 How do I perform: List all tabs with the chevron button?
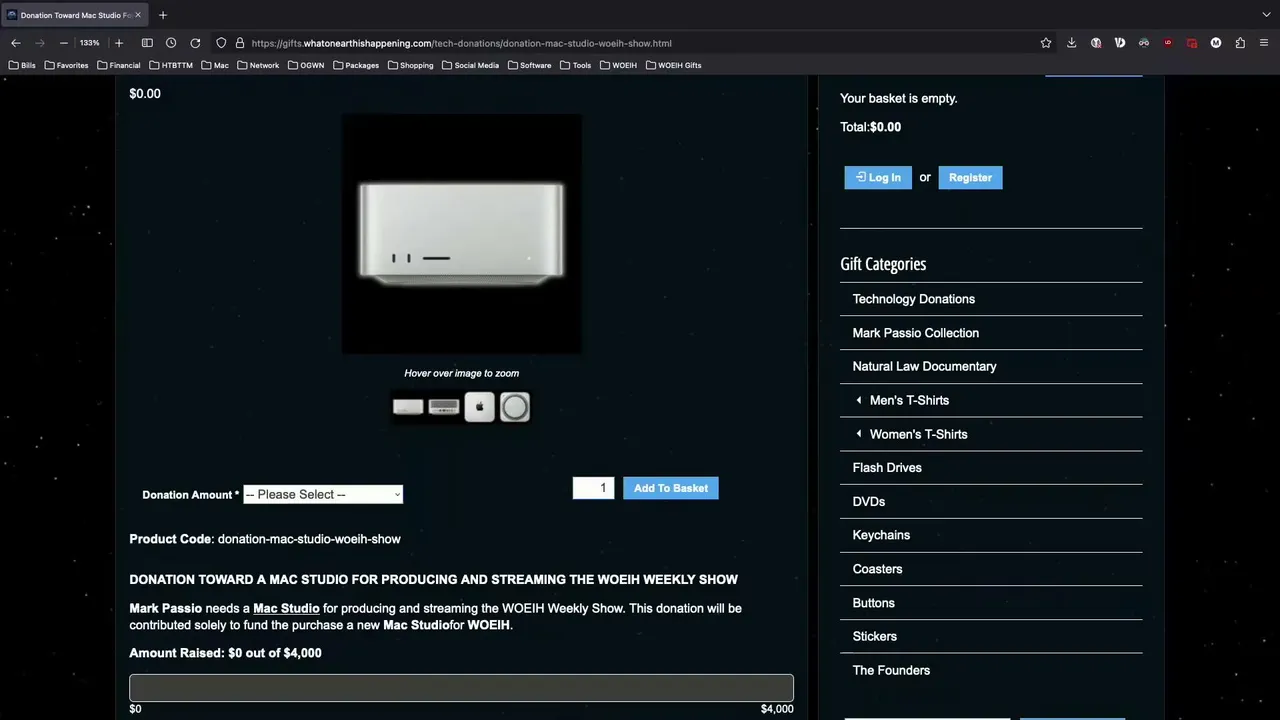tap(1266, 15)
